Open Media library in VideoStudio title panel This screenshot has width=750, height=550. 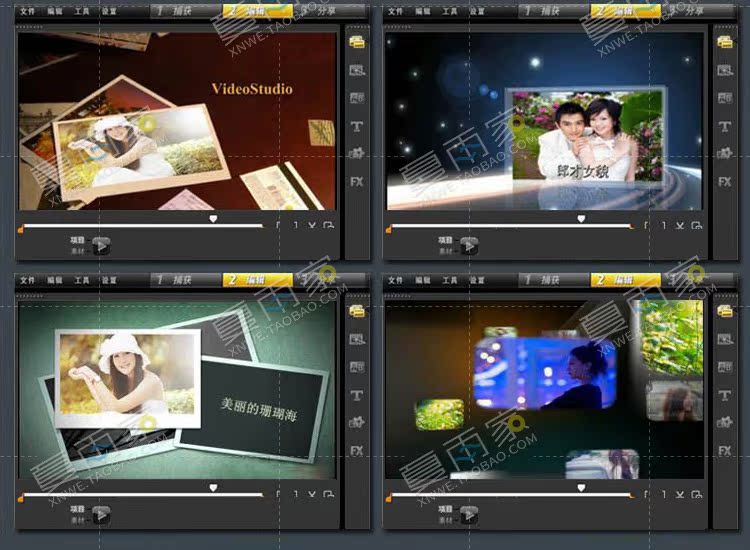tap(357, 43)
